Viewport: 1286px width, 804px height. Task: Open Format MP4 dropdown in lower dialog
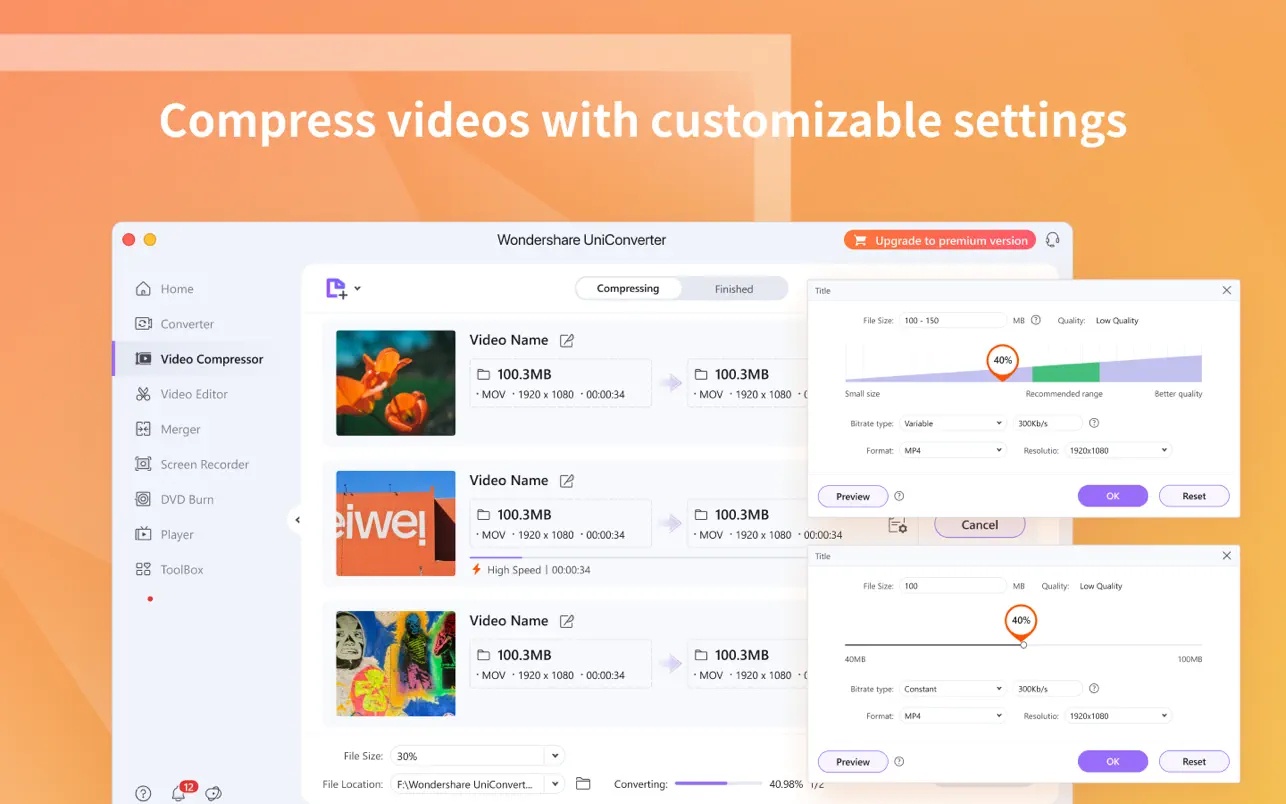pos(952,715)
